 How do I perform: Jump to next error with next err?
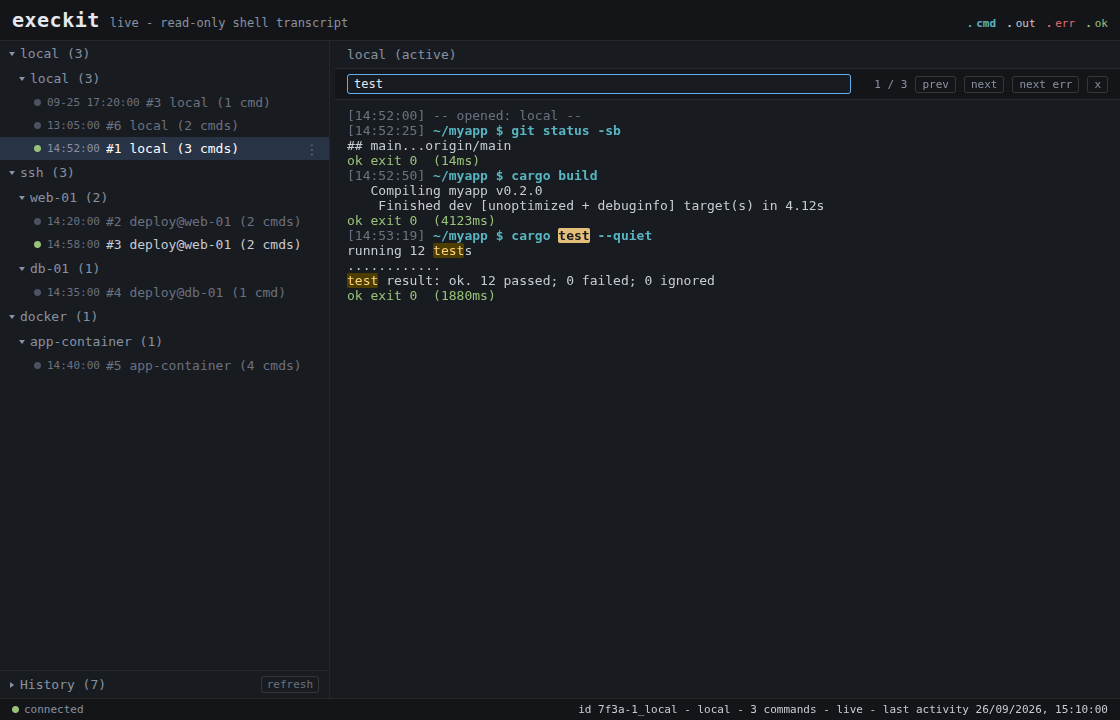tap(1045, 84)
